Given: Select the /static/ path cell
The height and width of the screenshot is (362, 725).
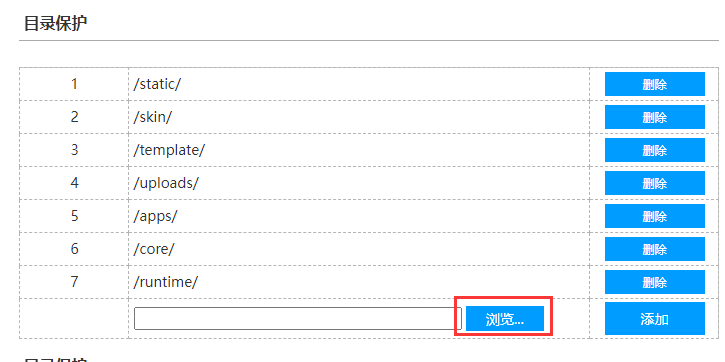Looking at the screenshot, I should pos(359,84).
